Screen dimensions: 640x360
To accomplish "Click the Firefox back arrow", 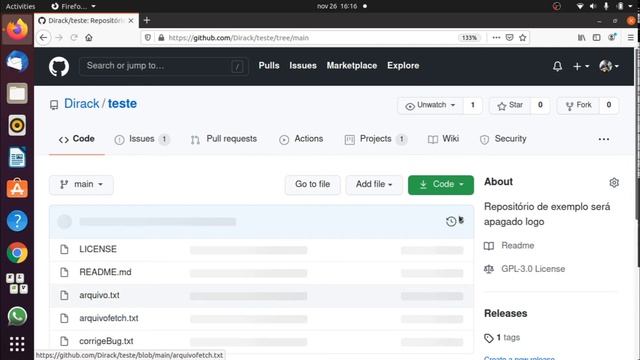I will (44, 38).
